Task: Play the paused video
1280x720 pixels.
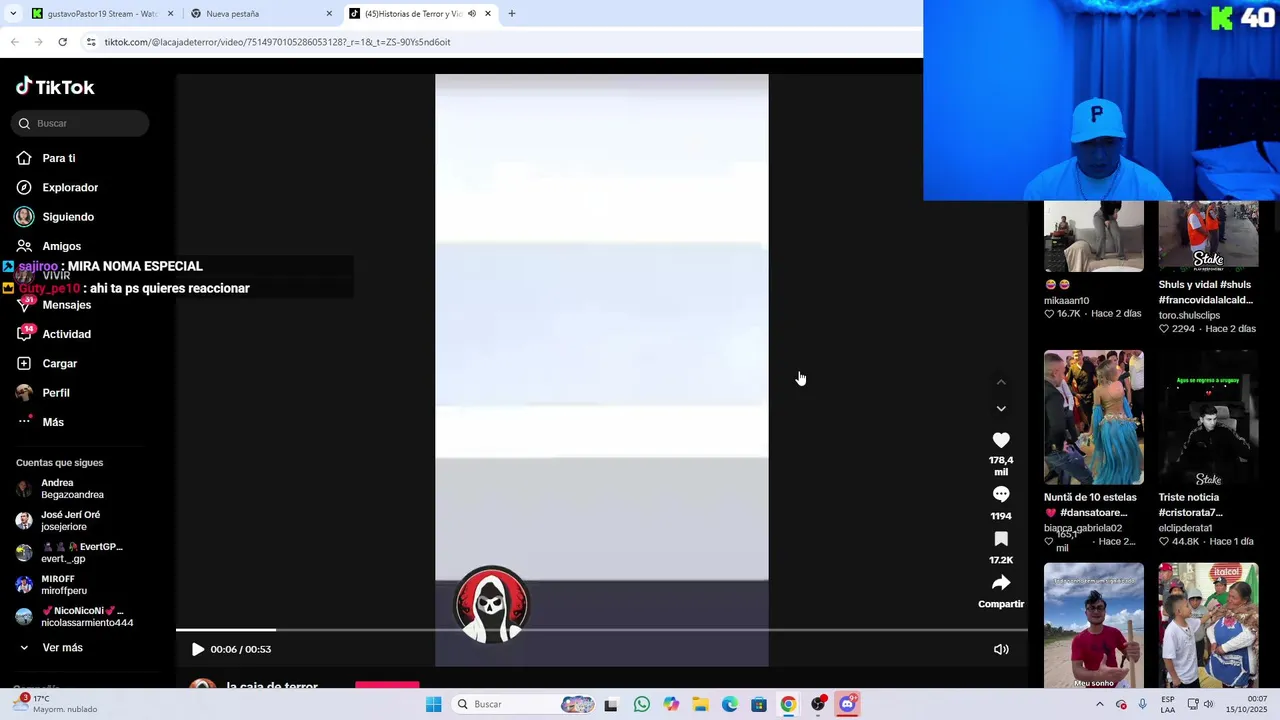Action: point(197,649)
